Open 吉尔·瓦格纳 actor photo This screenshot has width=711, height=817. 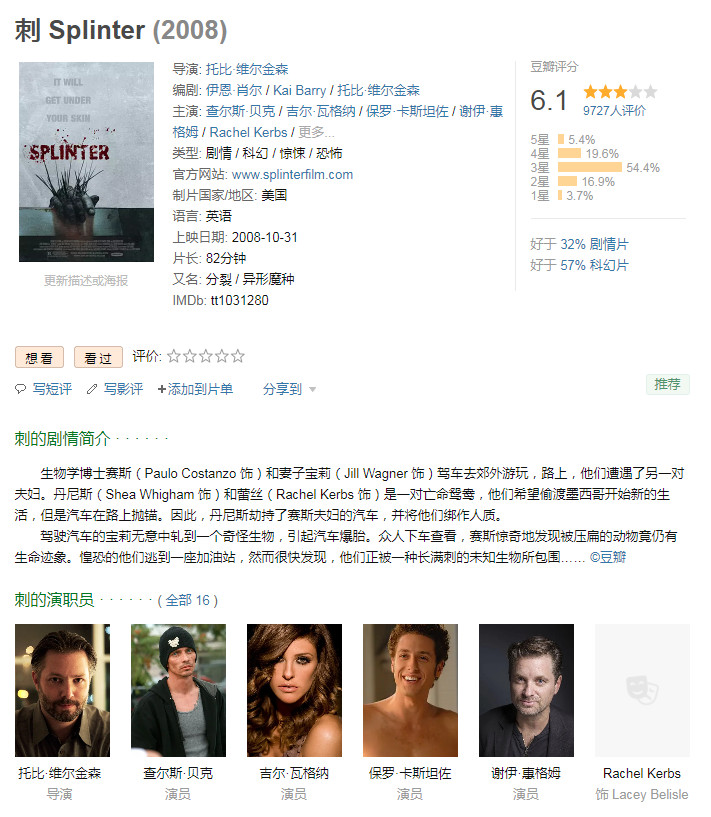tap(294, 690)
